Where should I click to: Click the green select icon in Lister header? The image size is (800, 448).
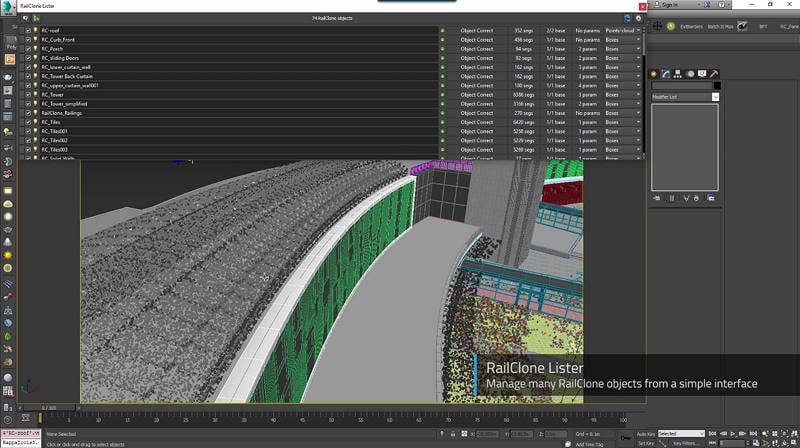click(x=36, y=18)
